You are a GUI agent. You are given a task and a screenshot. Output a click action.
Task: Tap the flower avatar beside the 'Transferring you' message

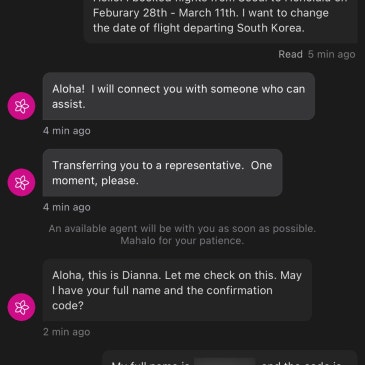[21, 182]
